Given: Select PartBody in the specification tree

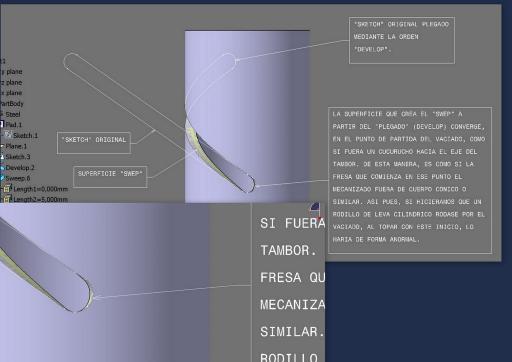Looking at the screenshot, I should point(12,104).
